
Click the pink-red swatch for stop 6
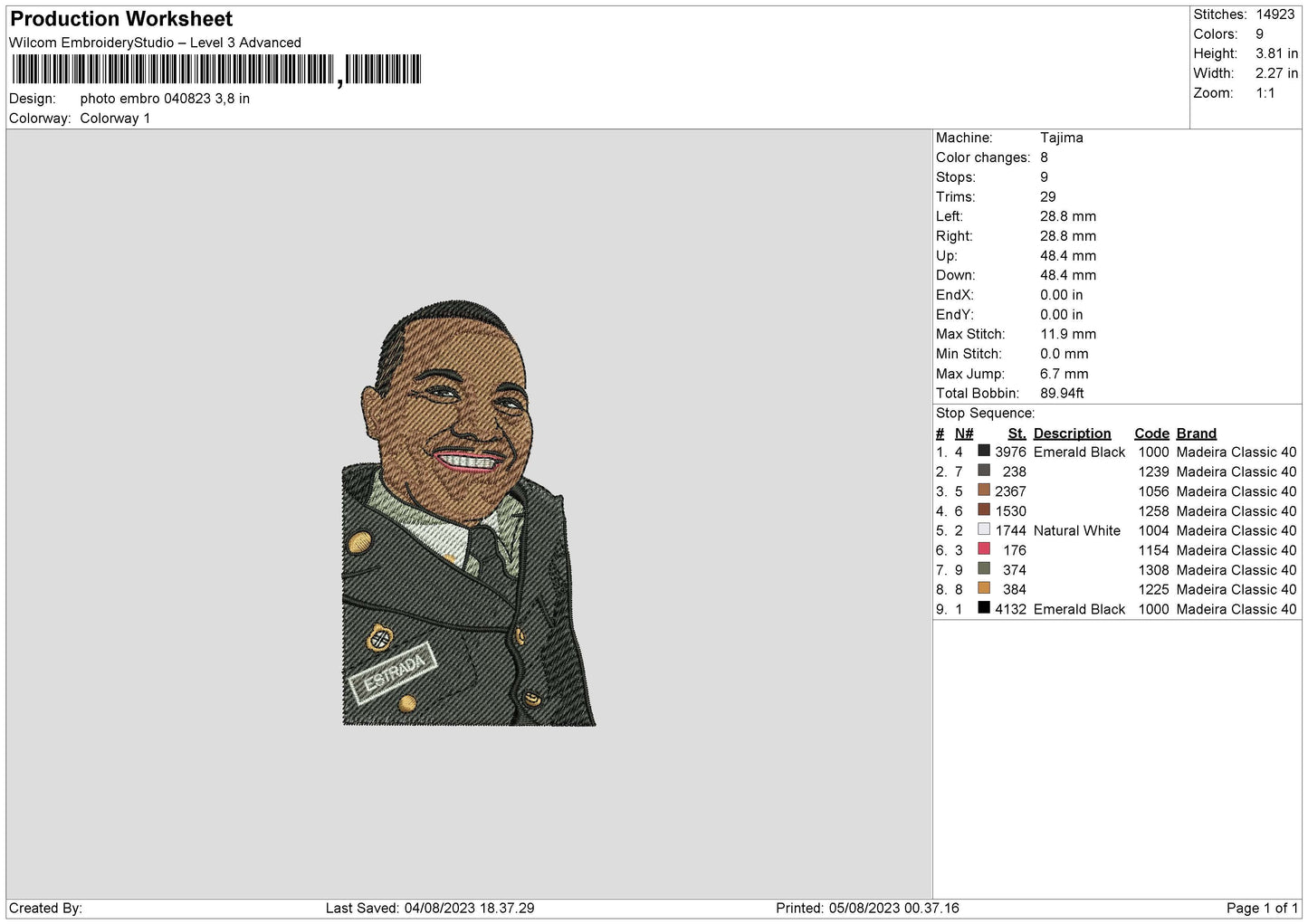tap(984, 549)
